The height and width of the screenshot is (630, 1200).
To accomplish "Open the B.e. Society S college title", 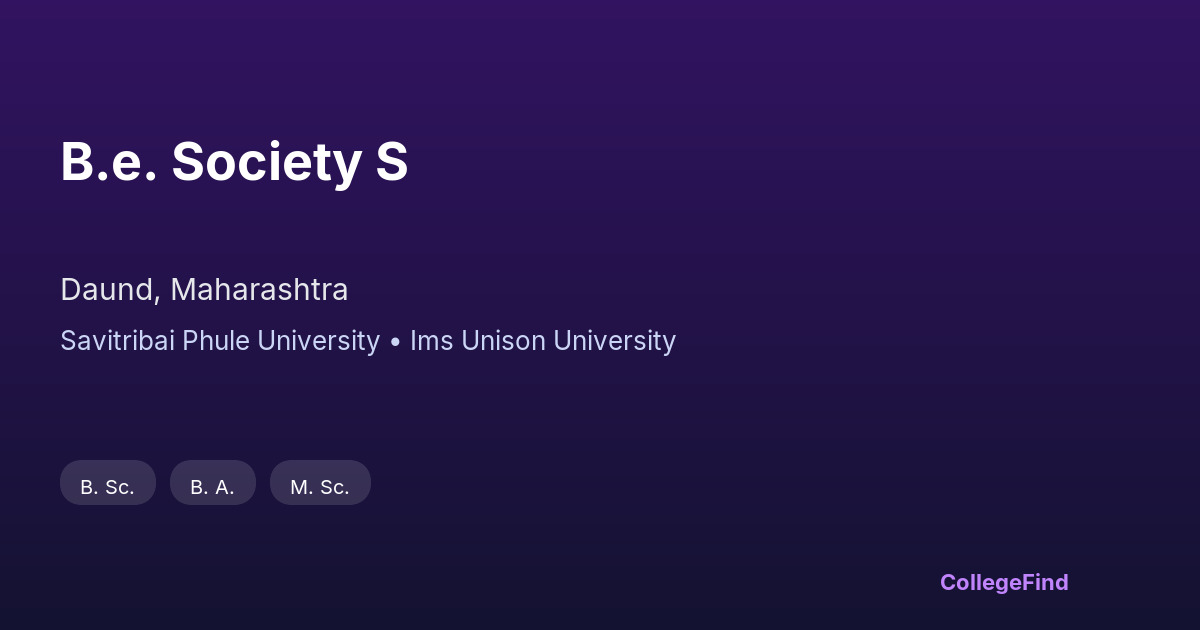I will 234,162.
